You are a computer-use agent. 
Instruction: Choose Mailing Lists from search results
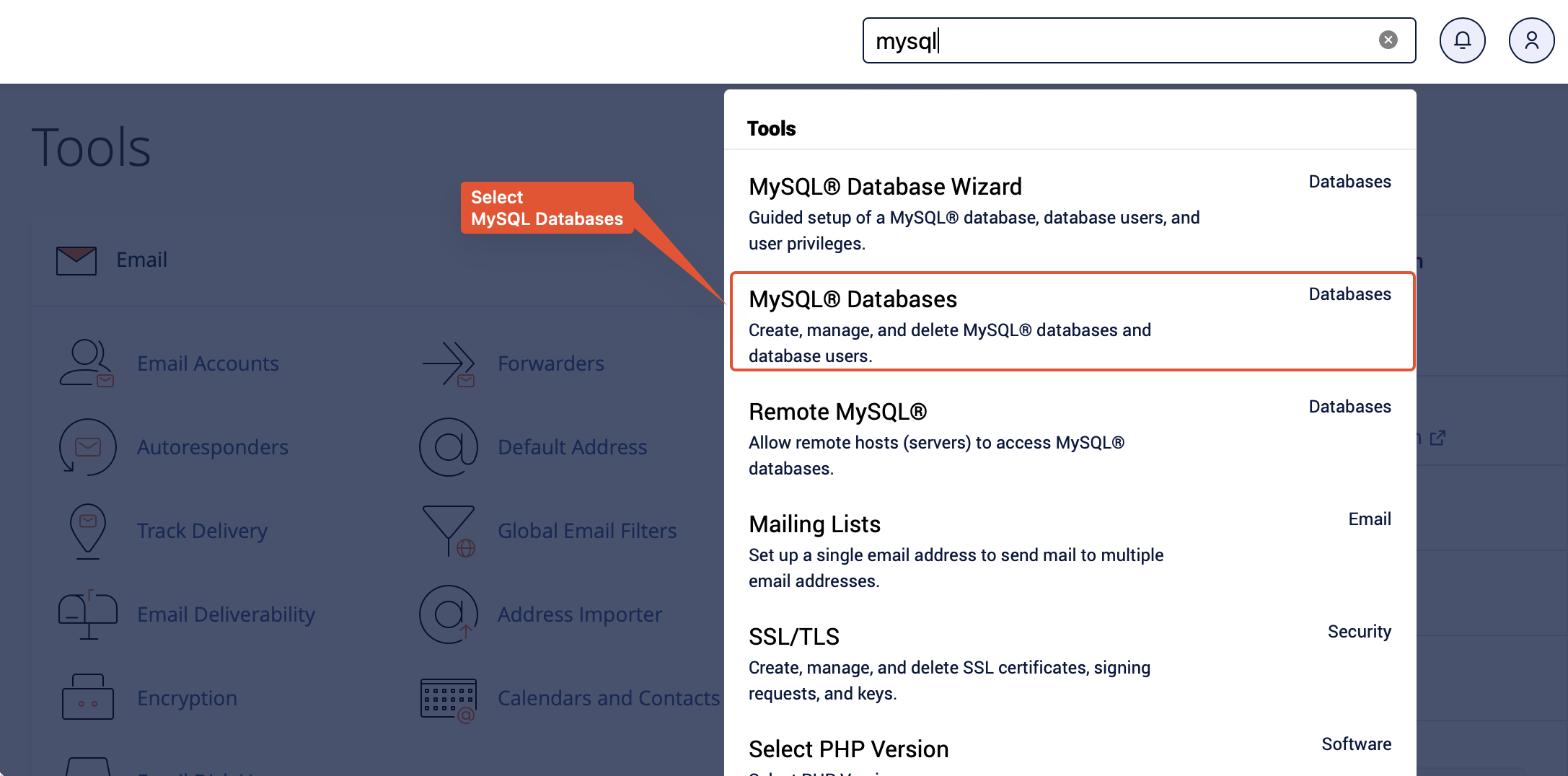click(814, 524)
